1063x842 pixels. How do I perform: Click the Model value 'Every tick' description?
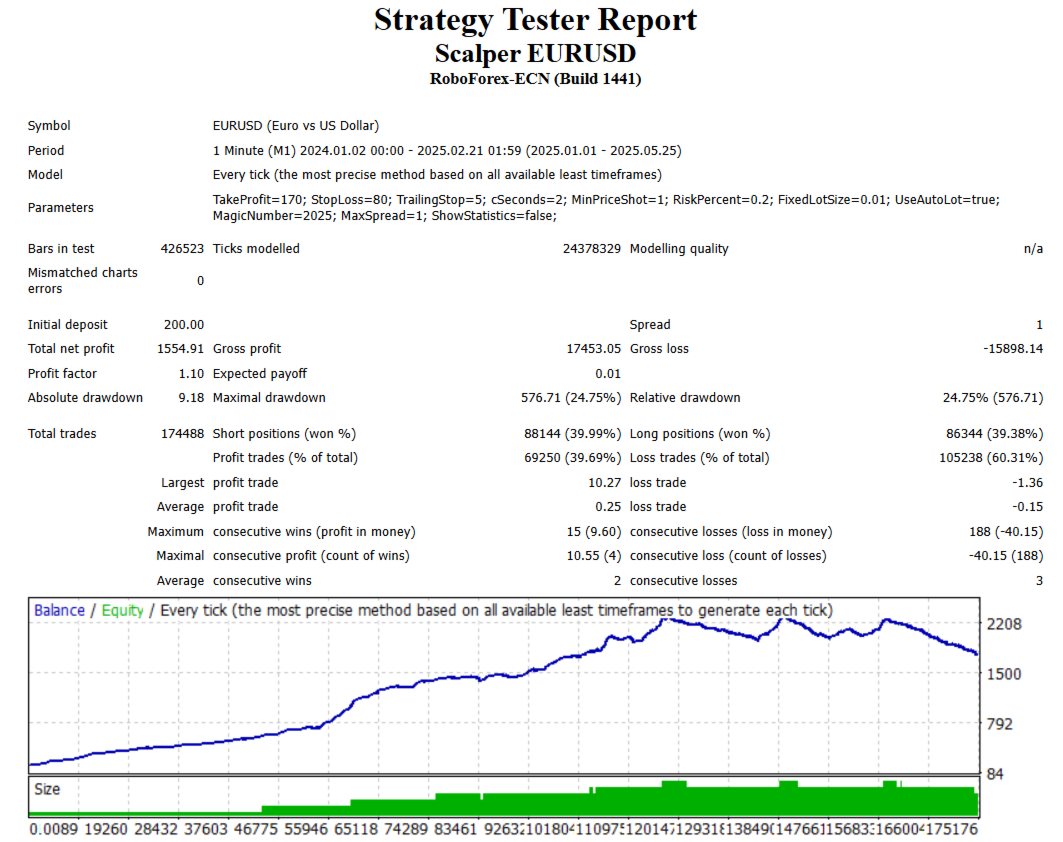437,175
